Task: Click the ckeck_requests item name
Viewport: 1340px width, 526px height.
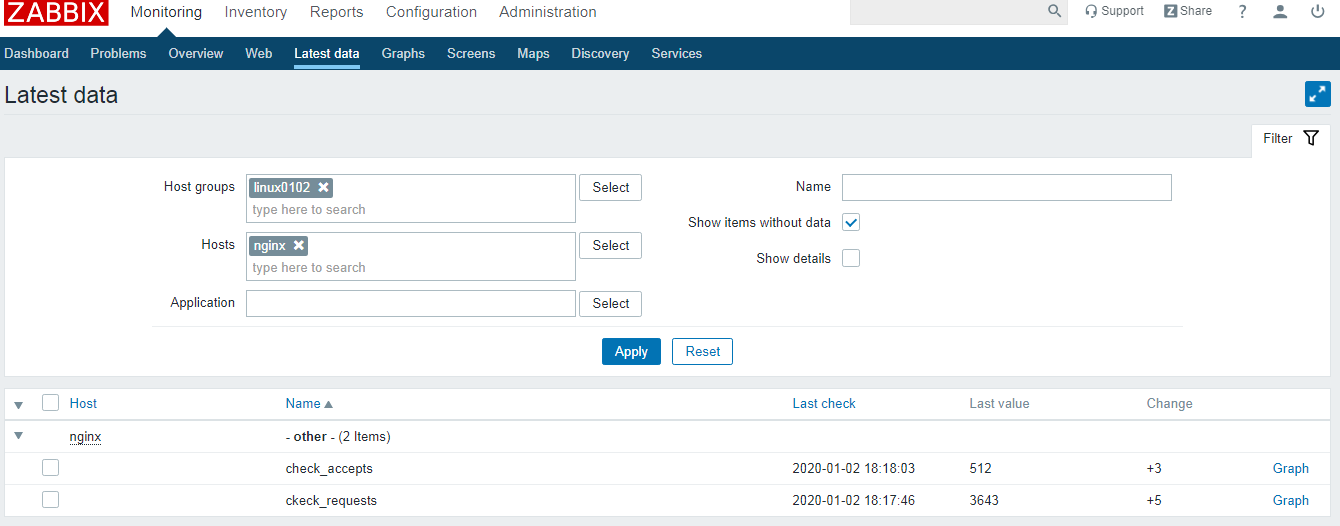Action: [331, 500]
